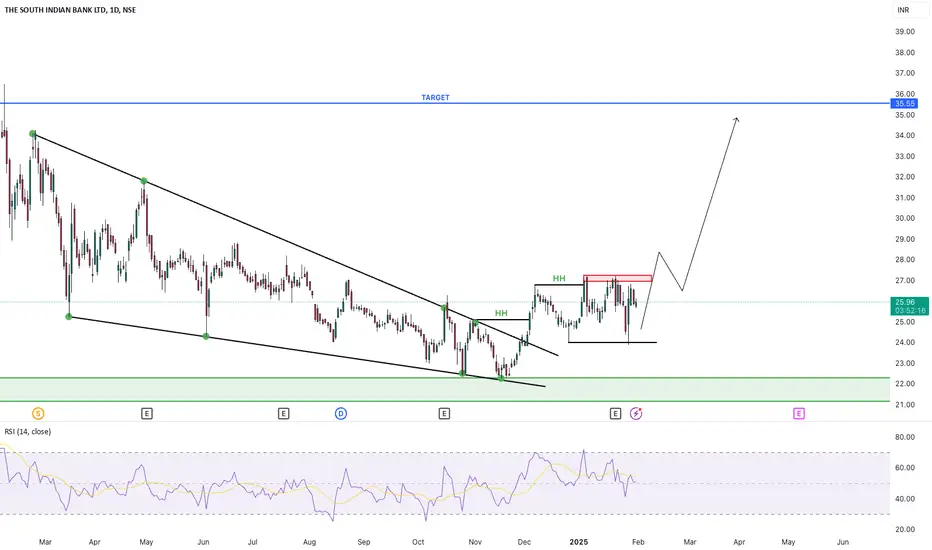Select the green support zone band
The image size is (932, 550).
tap(445, 389)
